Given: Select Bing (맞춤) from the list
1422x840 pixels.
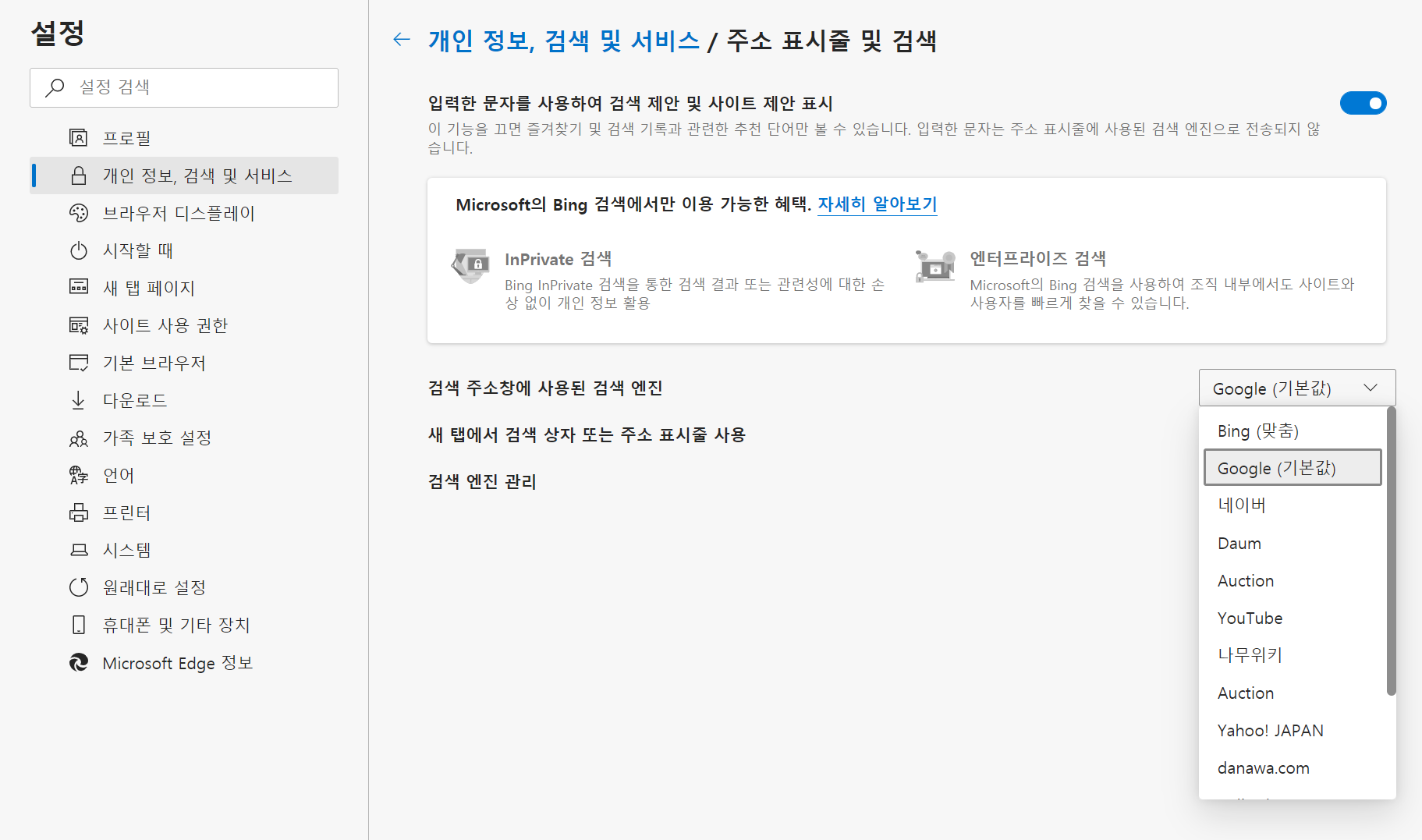Looking at the screenshot, I should [x=1293, y=431].
